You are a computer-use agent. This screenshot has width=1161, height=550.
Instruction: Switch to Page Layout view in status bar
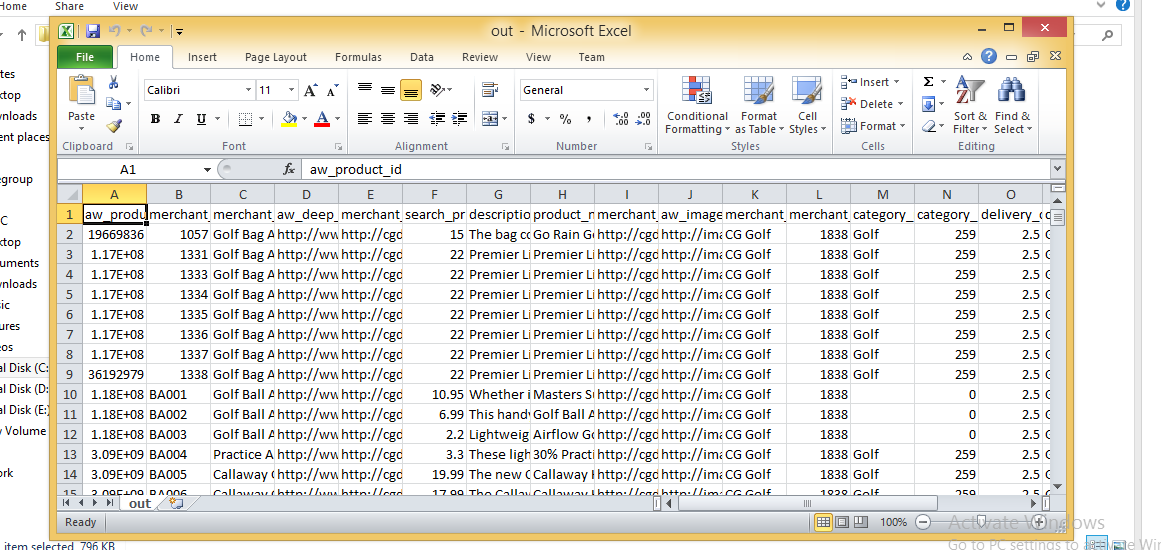point(842,522)
